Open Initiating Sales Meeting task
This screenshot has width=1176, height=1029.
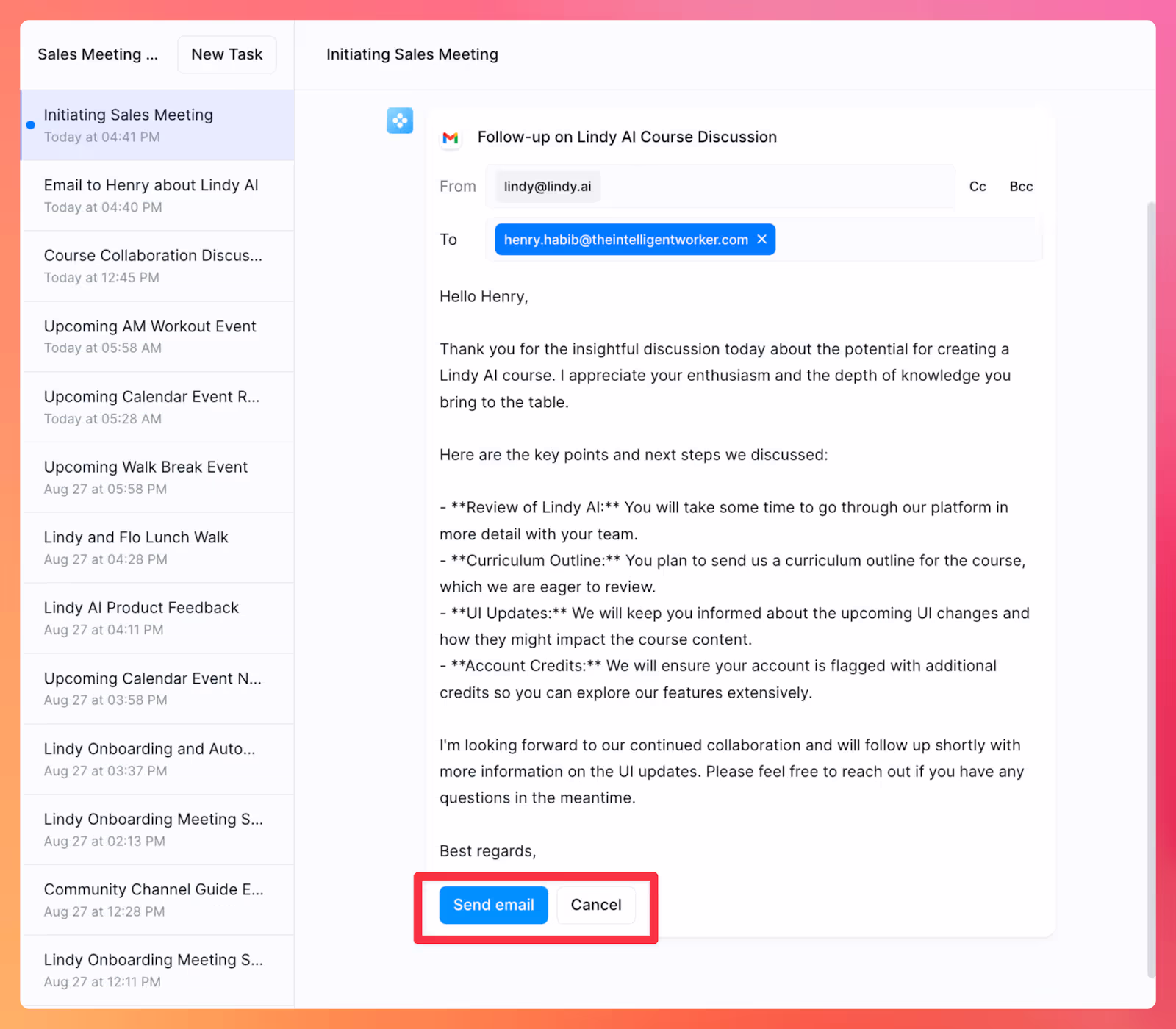pos(158,125)
